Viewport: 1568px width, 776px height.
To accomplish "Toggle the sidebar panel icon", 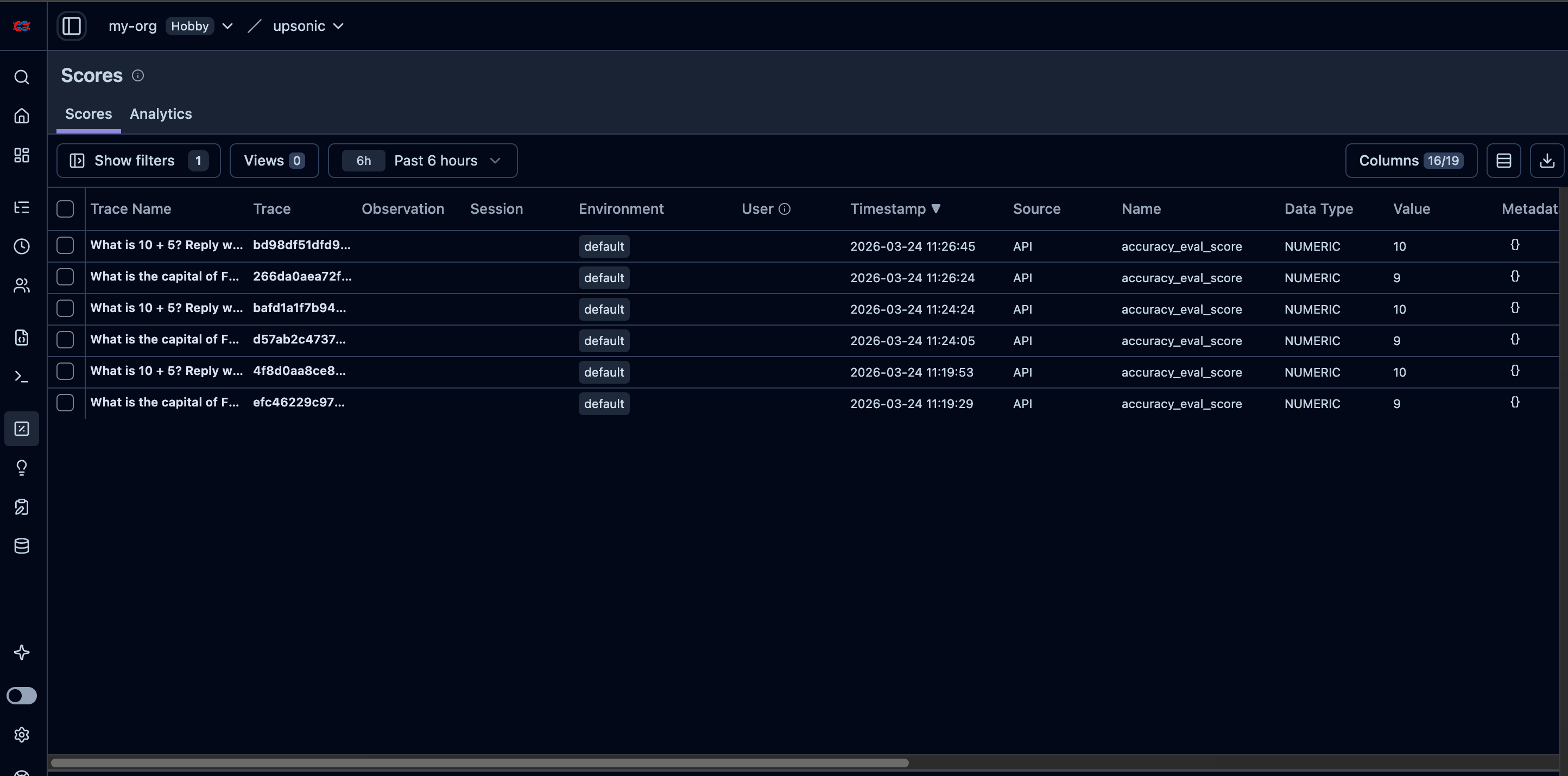I will tap(72, 26).
